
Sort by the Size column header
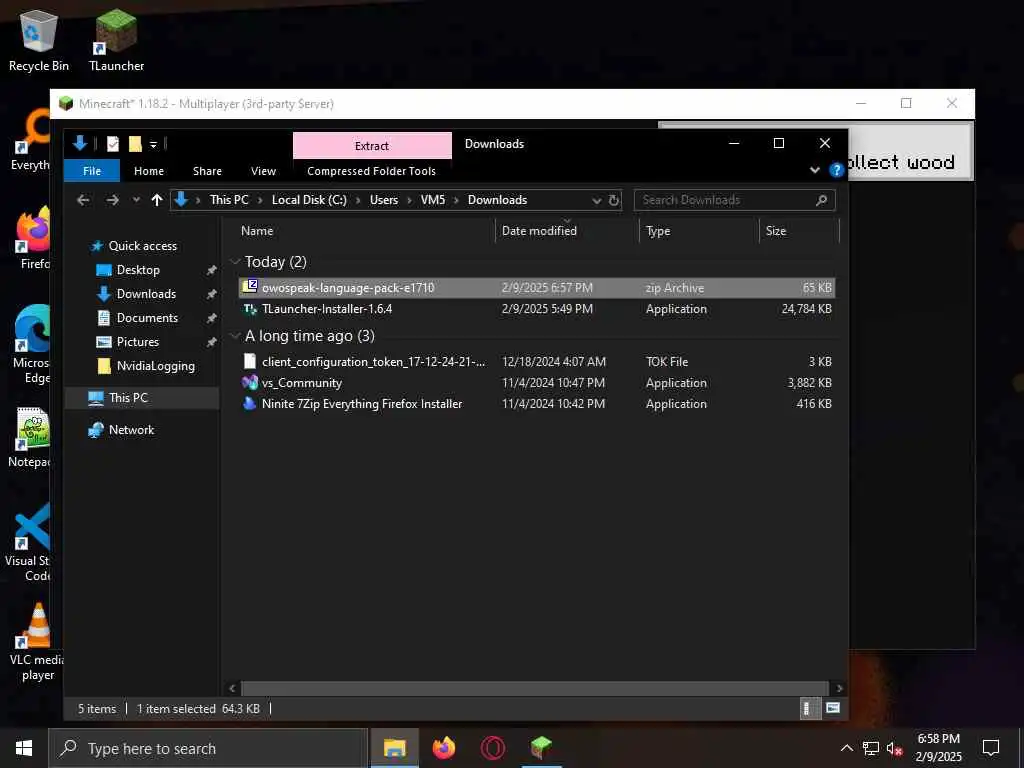tap(799, 231)
